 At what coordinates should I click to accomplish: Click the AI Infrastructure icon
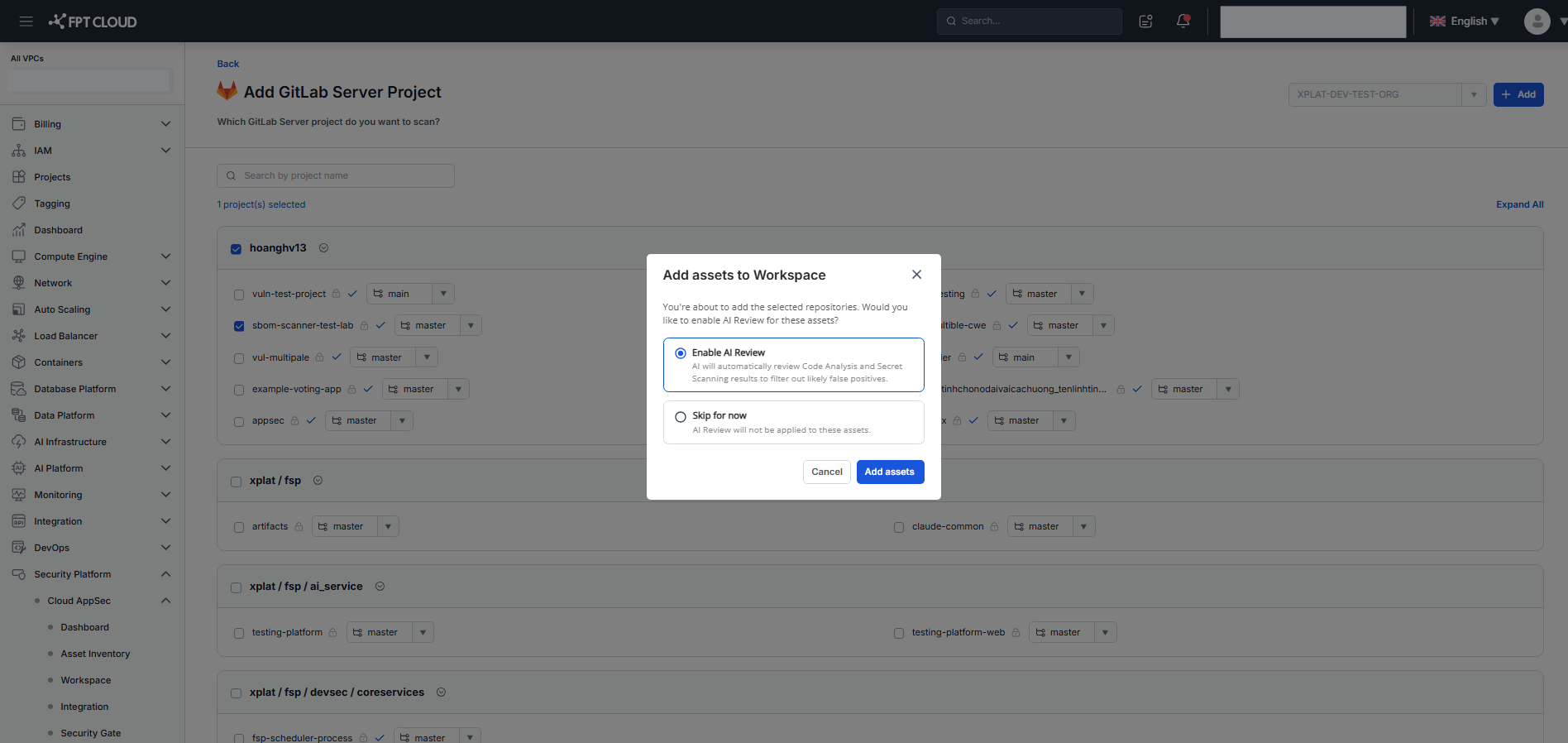pyautogui.click(x=19, y=442)
